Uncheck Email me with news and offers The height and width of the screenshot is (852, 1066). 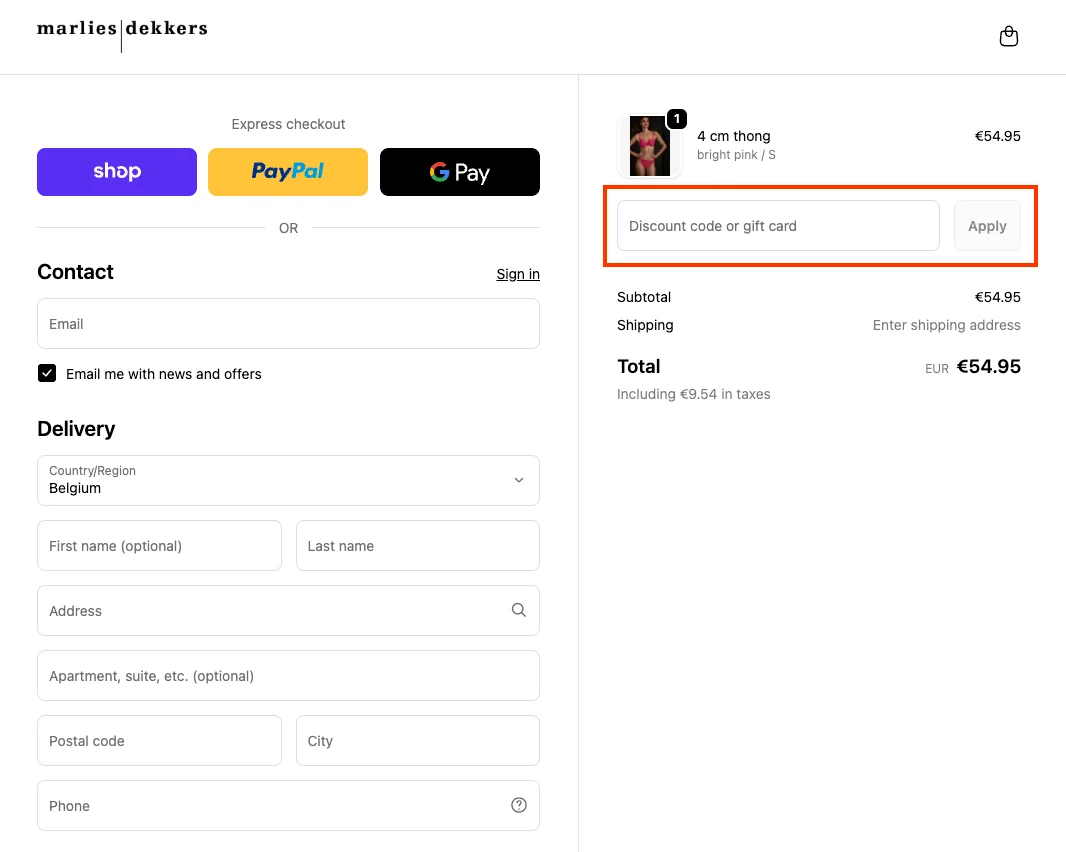pyautogui.click(x=47, y=373)
